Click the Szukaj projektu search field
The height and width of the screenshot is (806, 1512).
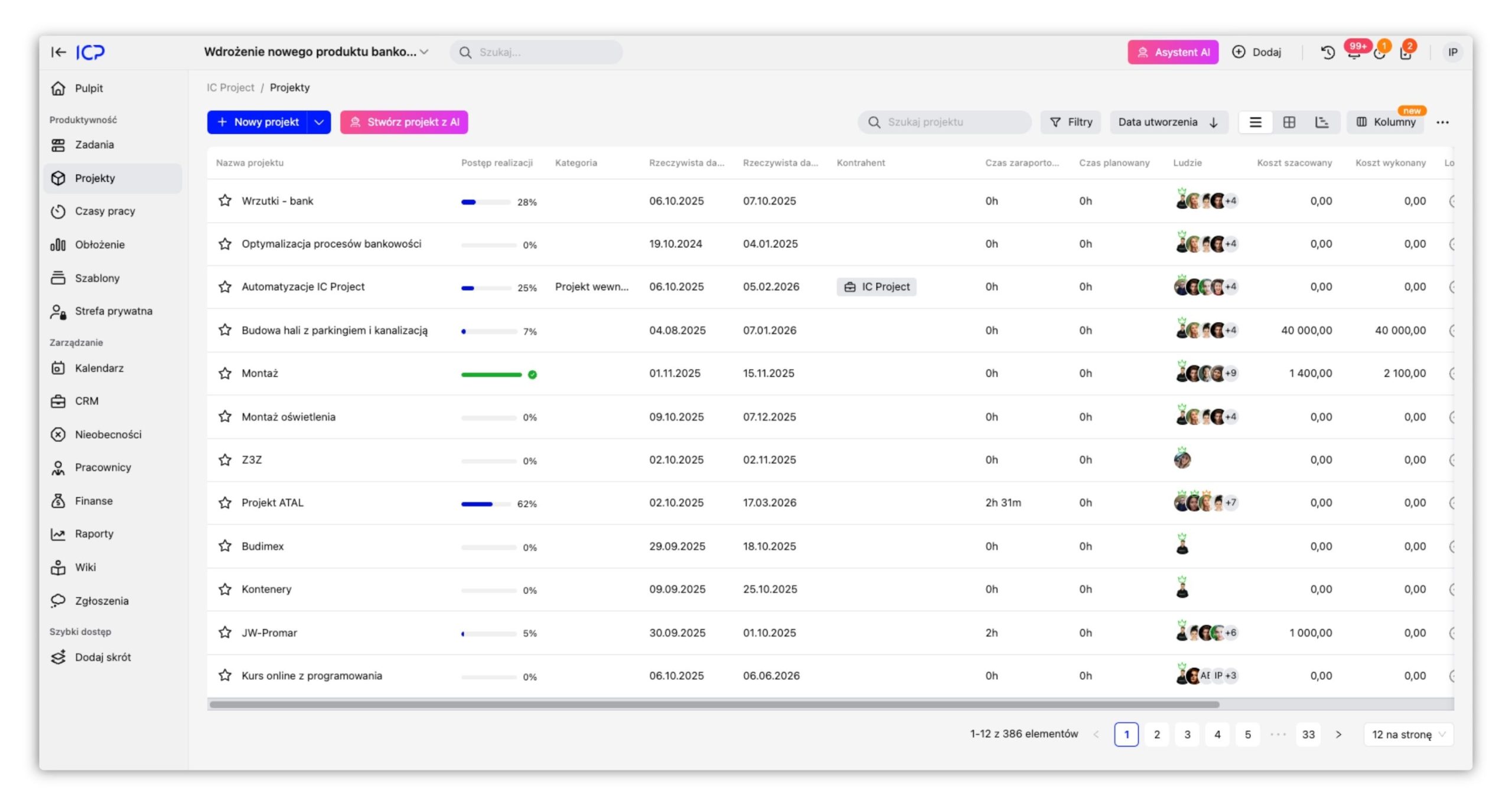(x=945, y=122)
